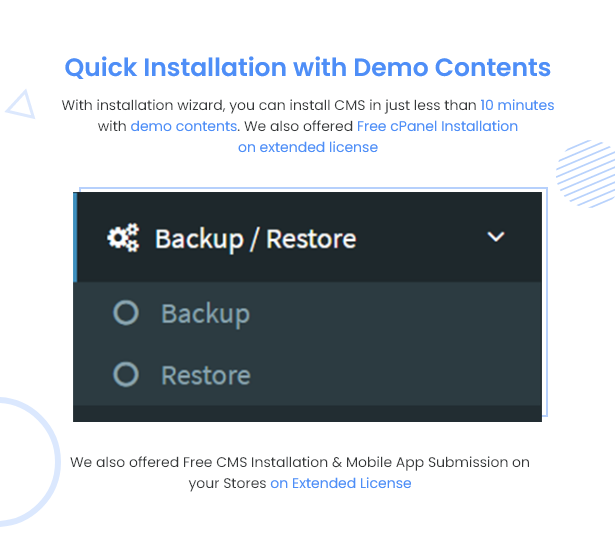Open the Backup / Restore menu header

click(308, 237)
